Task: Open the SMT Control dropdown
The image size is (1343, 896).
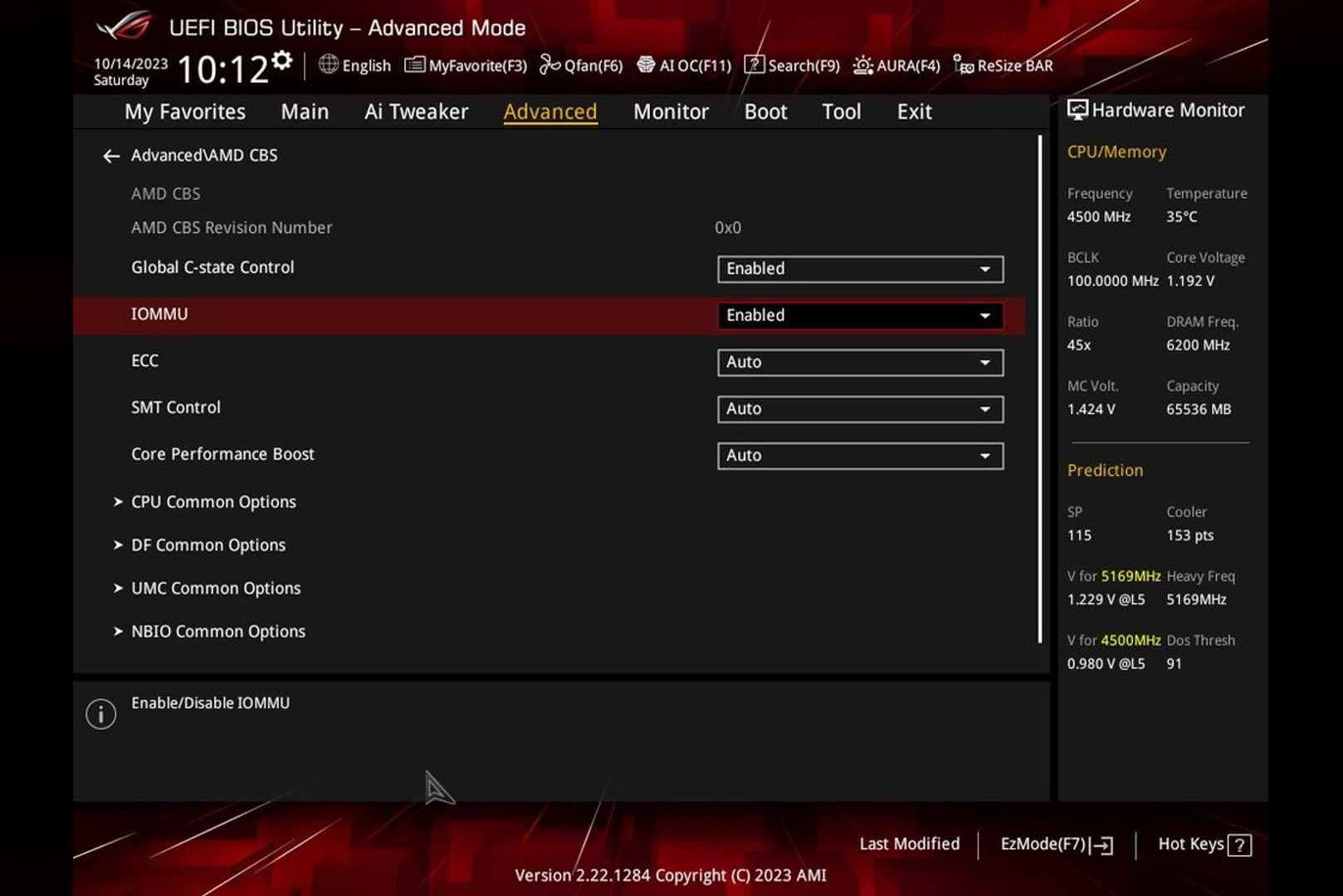Action: (x=860, y=409)
